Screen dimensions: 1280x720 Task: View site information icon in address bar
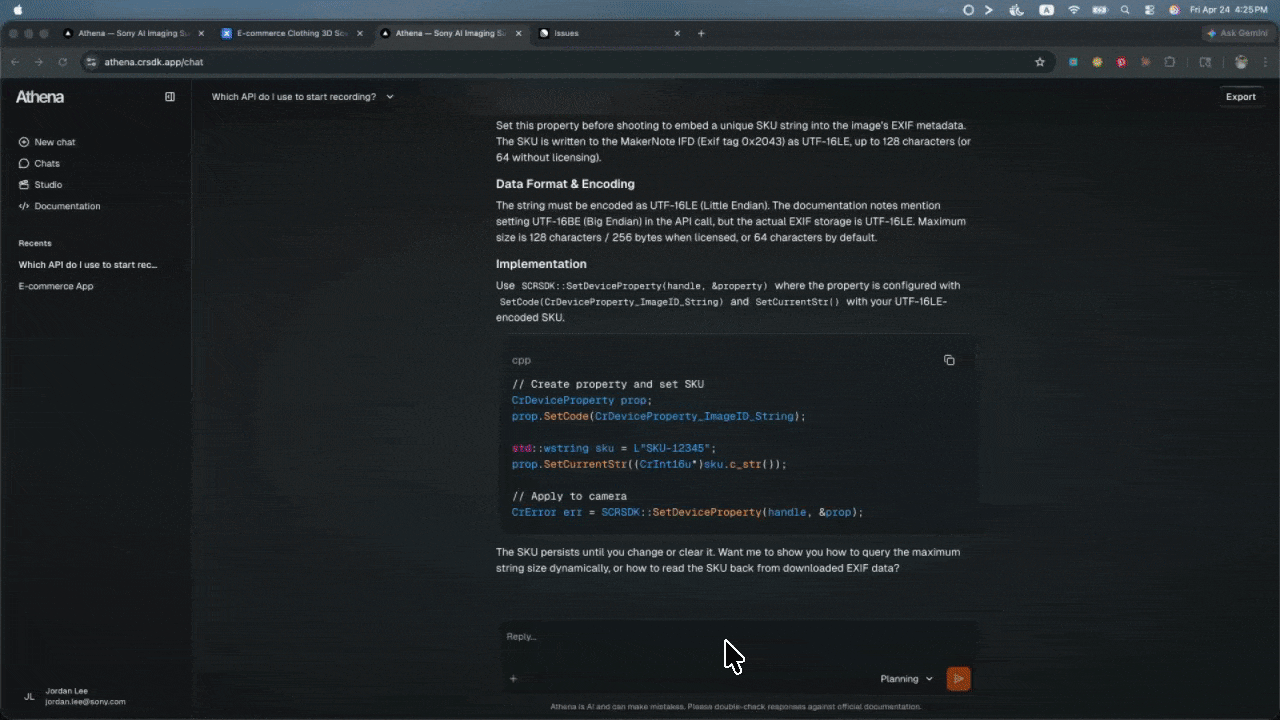click(x=91, y=62)
